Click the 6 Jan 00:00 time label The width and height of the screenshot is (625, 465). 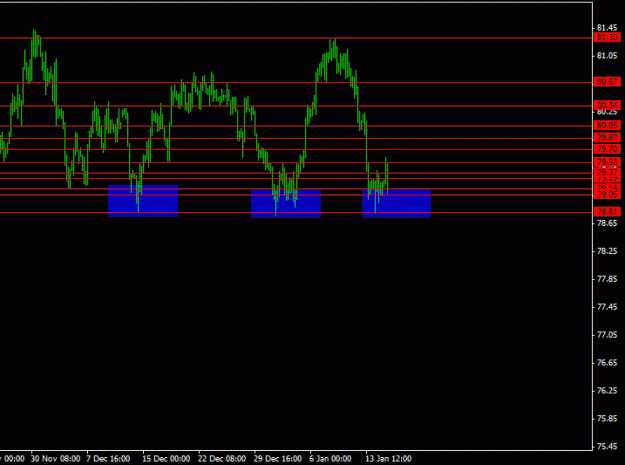tap(330, 459)
